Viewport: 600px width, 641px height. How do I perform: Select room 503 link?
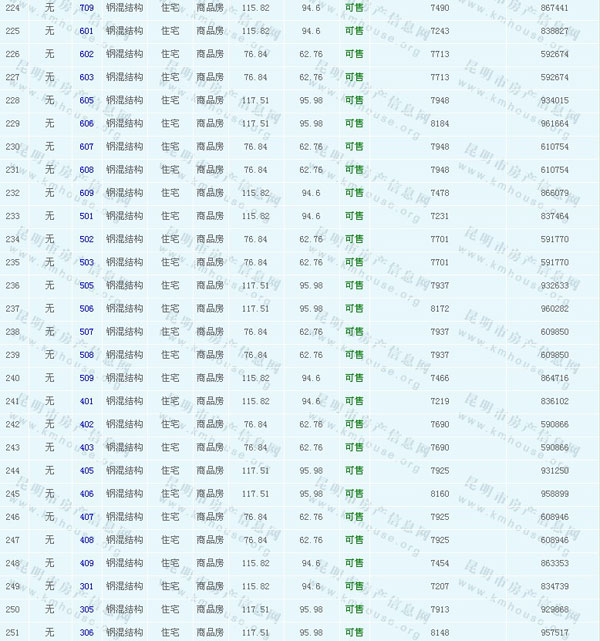pos(86,262)
